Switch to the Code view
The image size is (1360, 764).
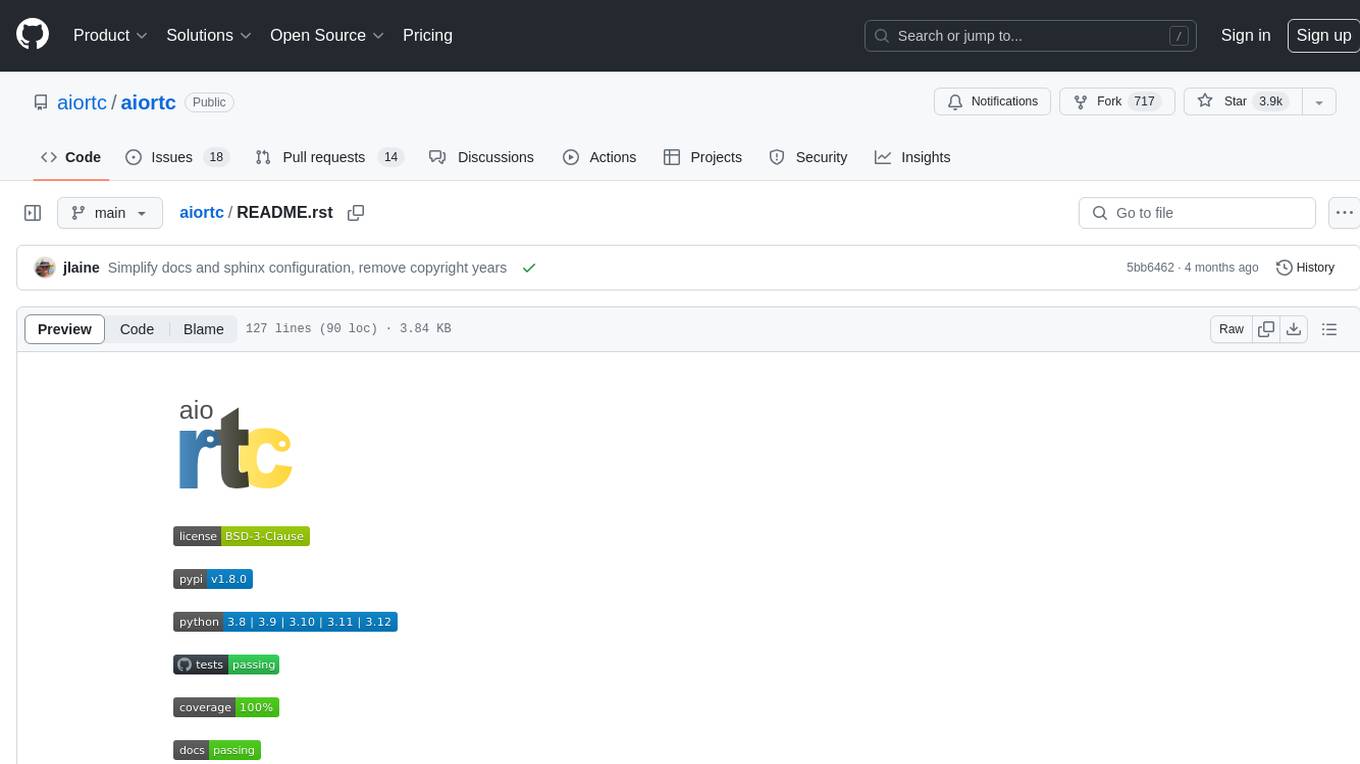[x=137, y=329]
